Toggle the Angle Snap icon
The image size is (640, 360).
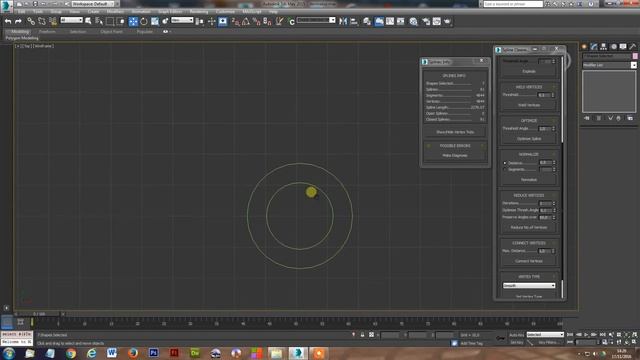point(246,21)
